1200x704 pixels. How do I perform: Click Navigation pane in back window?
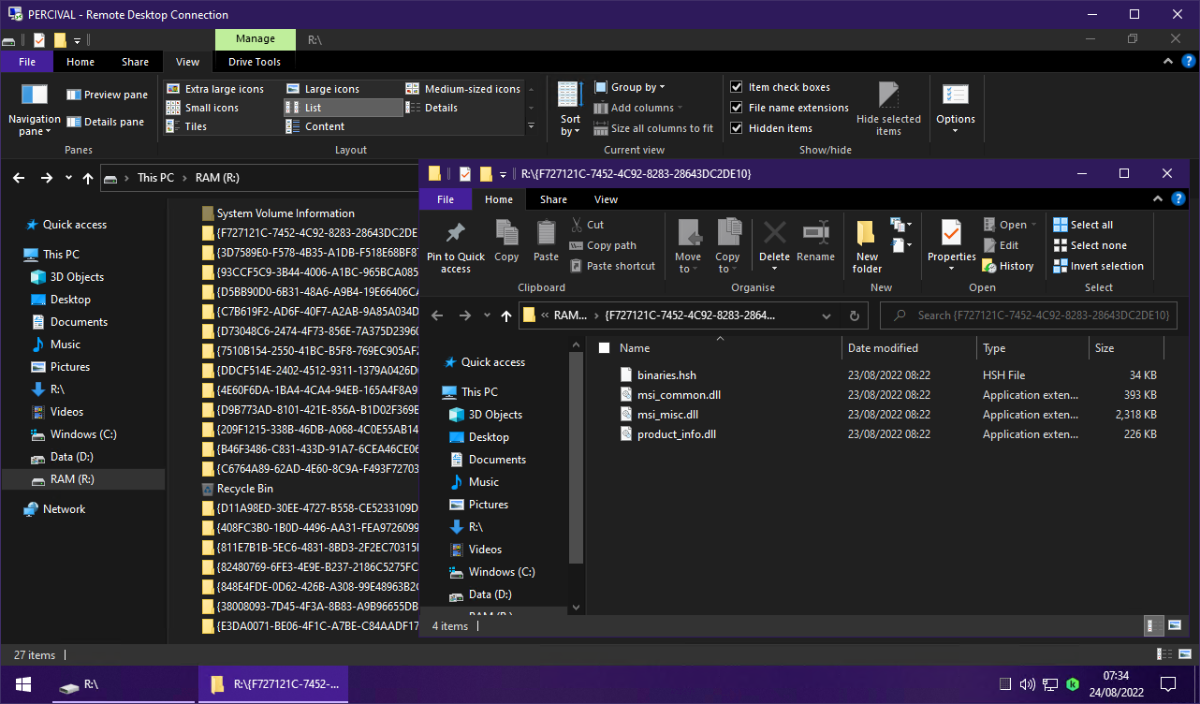(35, 109)
